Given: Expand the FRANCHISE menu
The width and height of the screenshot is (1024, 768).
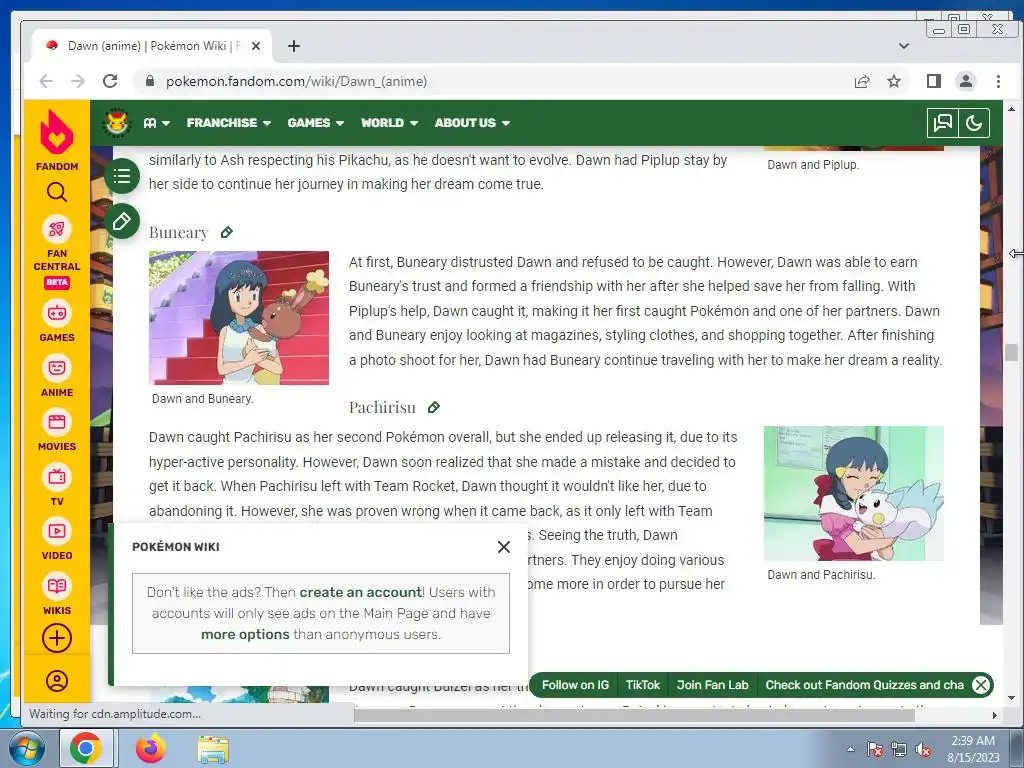Looking at the screenshot, I should tap(229, 123).
